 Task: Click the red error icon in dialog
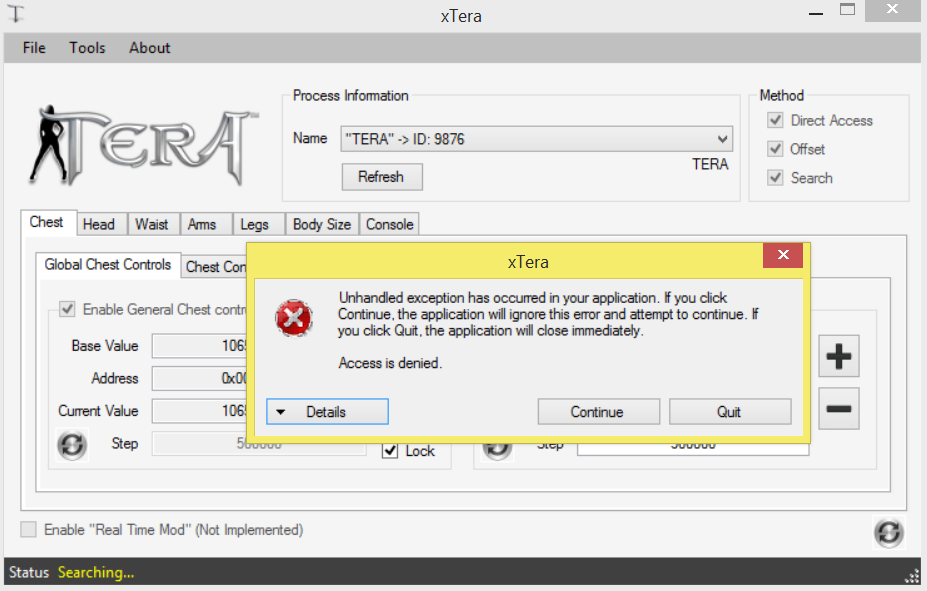coord(294,319)
